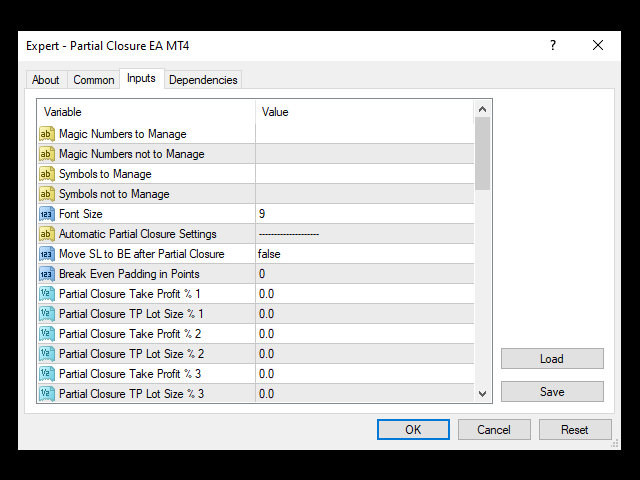Screen dimensions: 640x480
Task: Confirm settings with the OK button
Action: pyautogui.click(x=413, y=430)
